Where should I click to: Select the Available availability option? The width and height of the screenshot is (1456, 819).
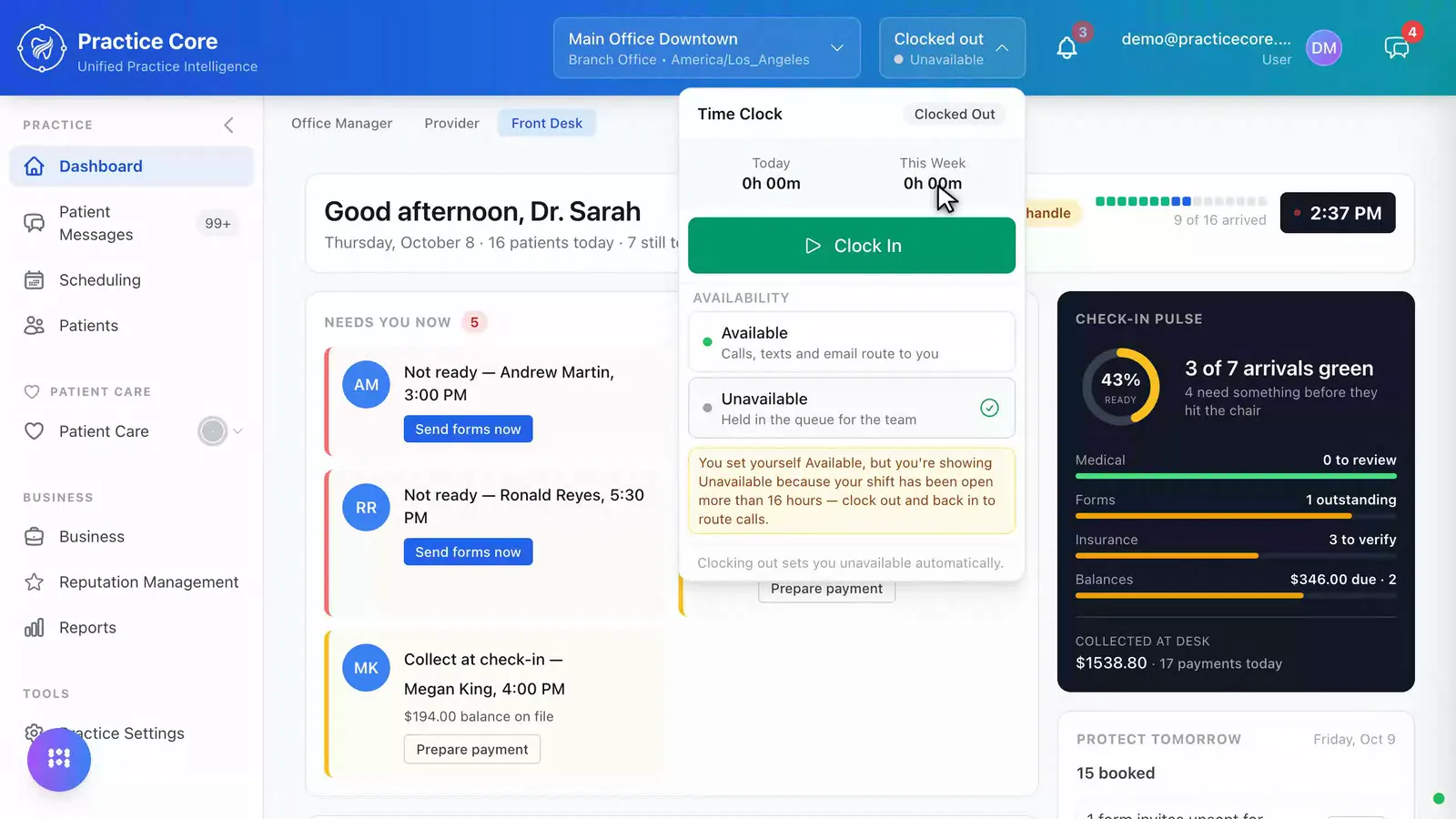click(x=852, y=342)
